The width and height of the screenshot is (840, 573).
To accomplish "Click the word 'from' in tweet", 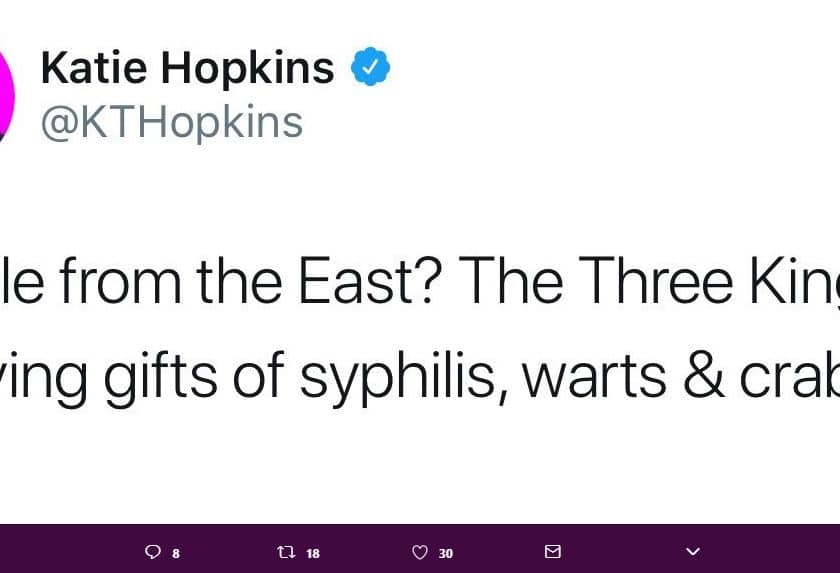I will click(x=120, y=281).
